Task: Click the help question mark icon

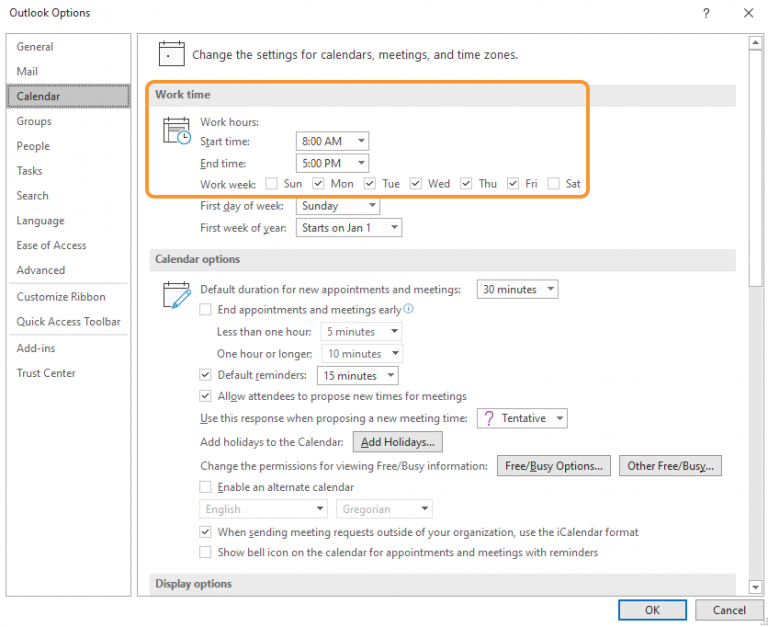Action: point(706,13)
